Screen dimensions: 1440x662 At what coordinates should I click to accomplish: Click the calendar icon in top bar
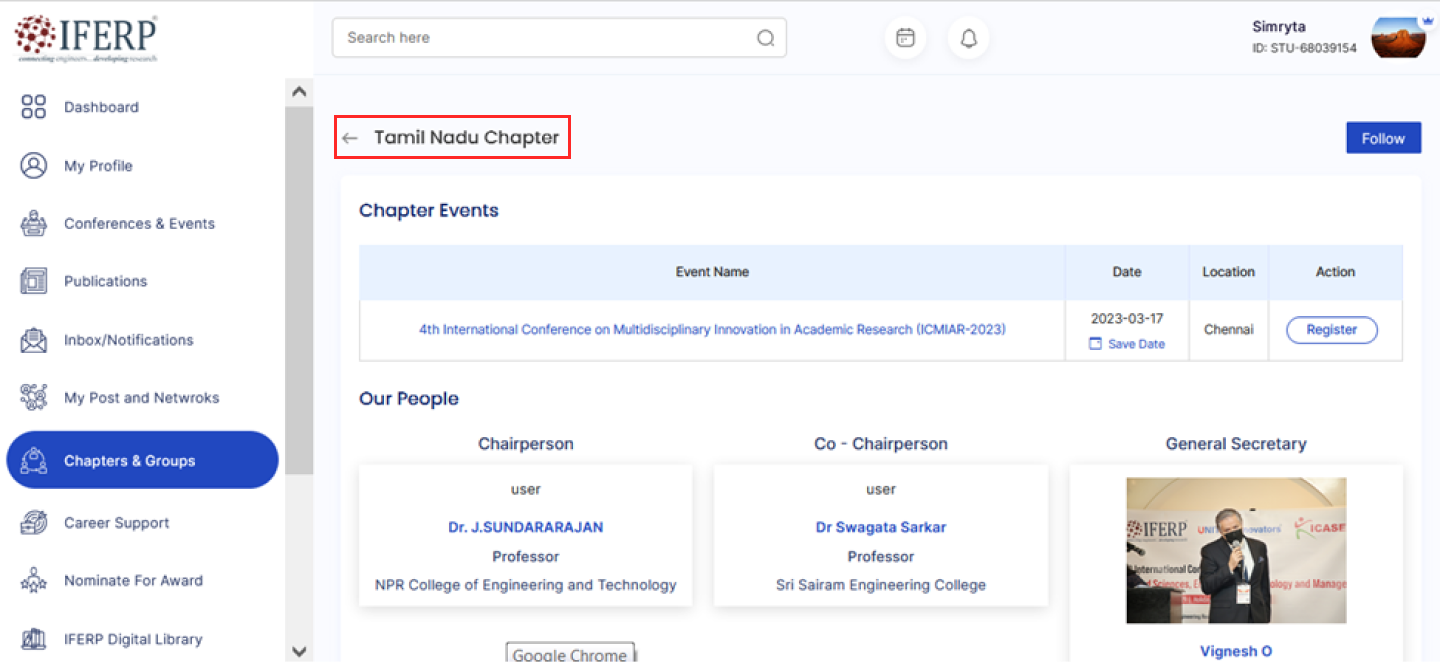905,38
